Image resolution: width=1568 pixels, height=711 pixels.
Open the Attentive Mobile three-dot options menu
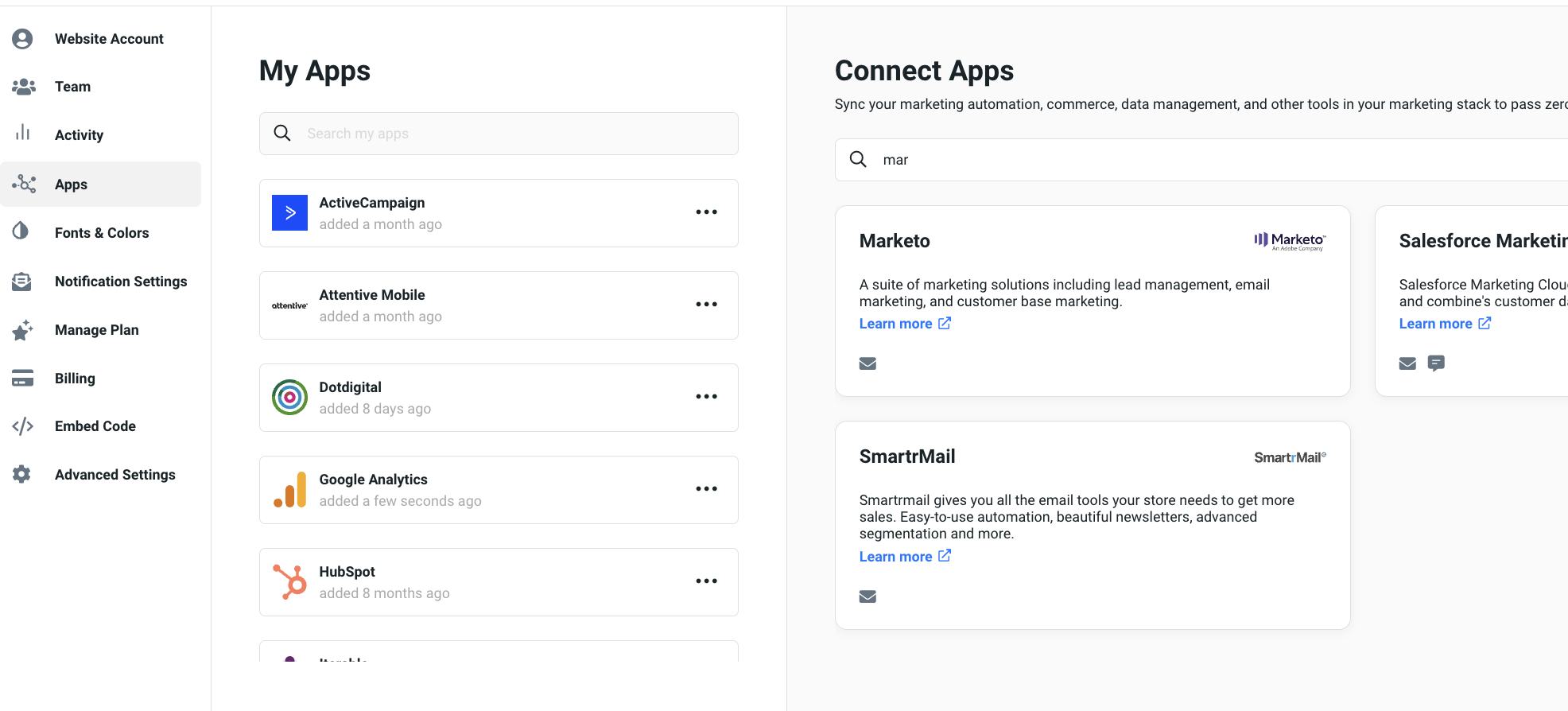coord(706,305)
